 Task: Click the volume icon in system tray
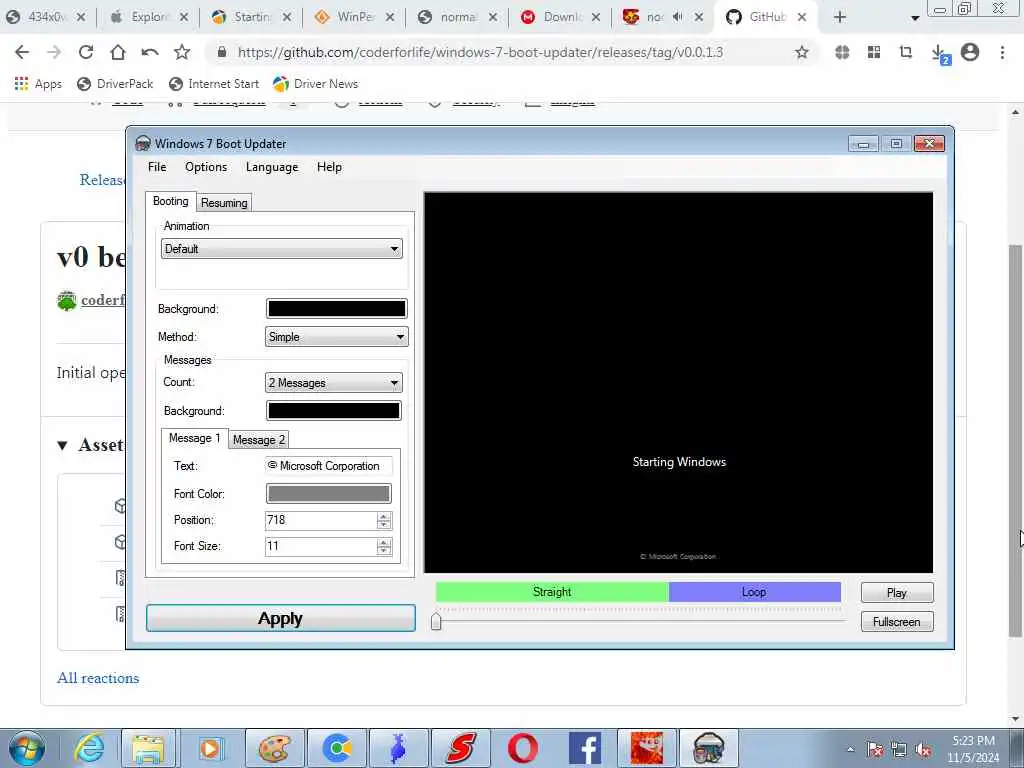922,750
